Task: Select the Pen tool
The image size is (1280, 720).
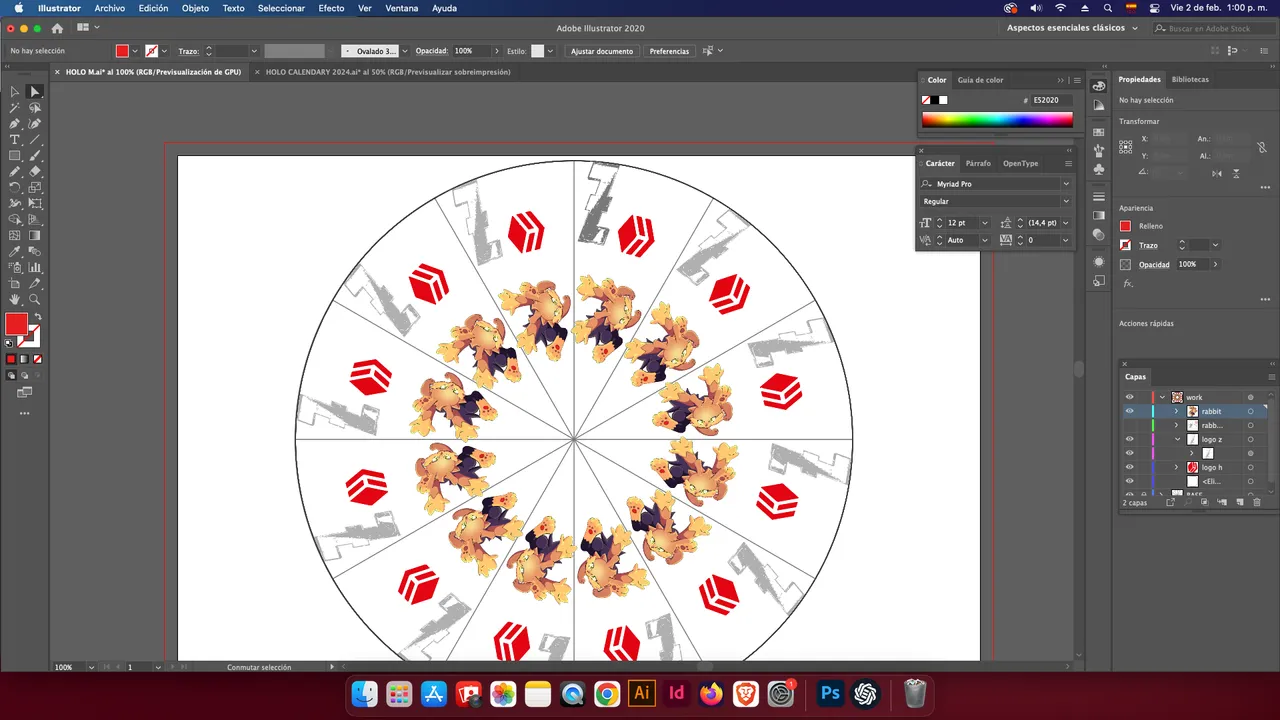Action: click(15, 124)
